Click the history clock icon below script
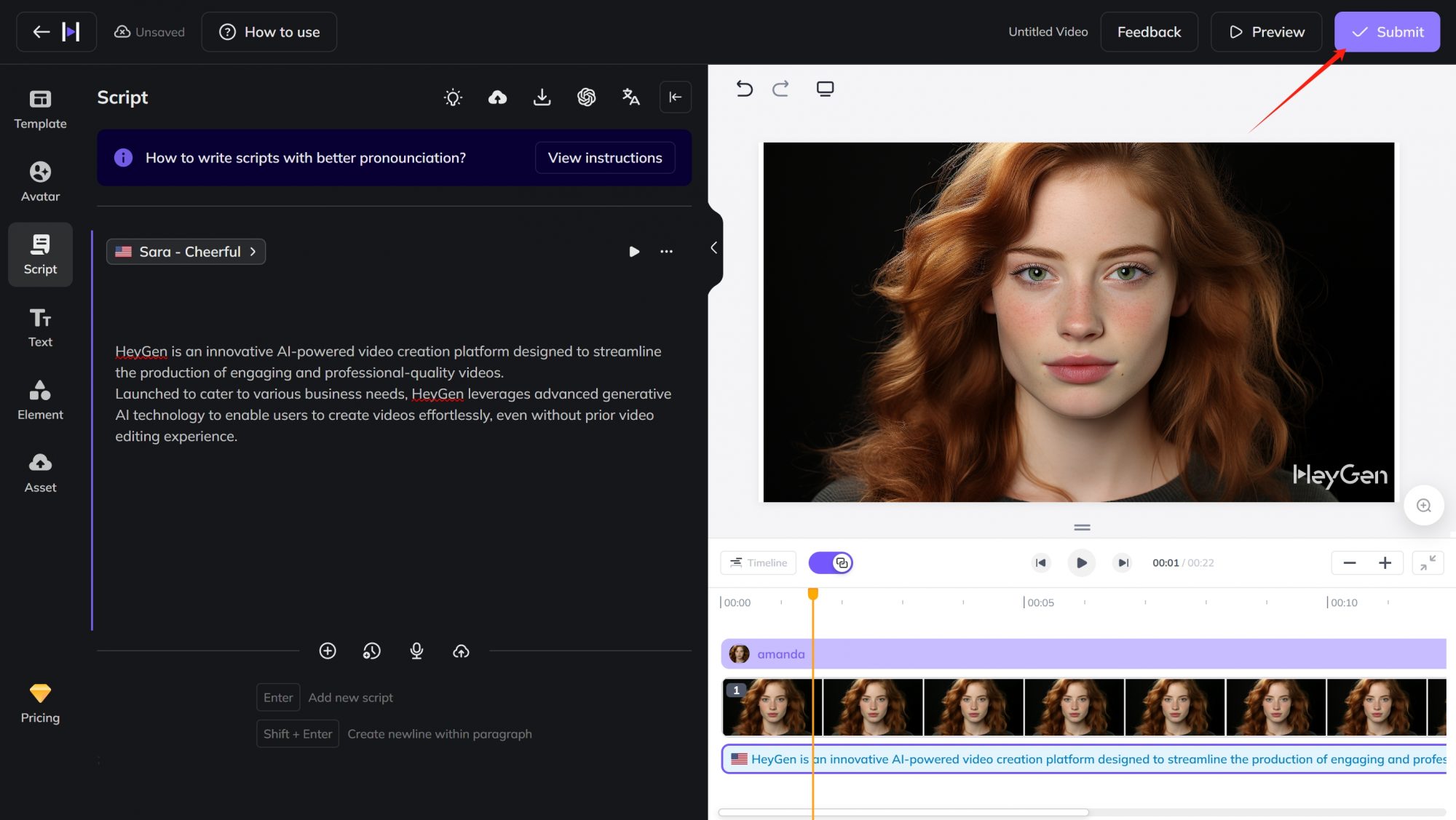The height and width of the screenshot is (820, 1456). pos(372,651)
